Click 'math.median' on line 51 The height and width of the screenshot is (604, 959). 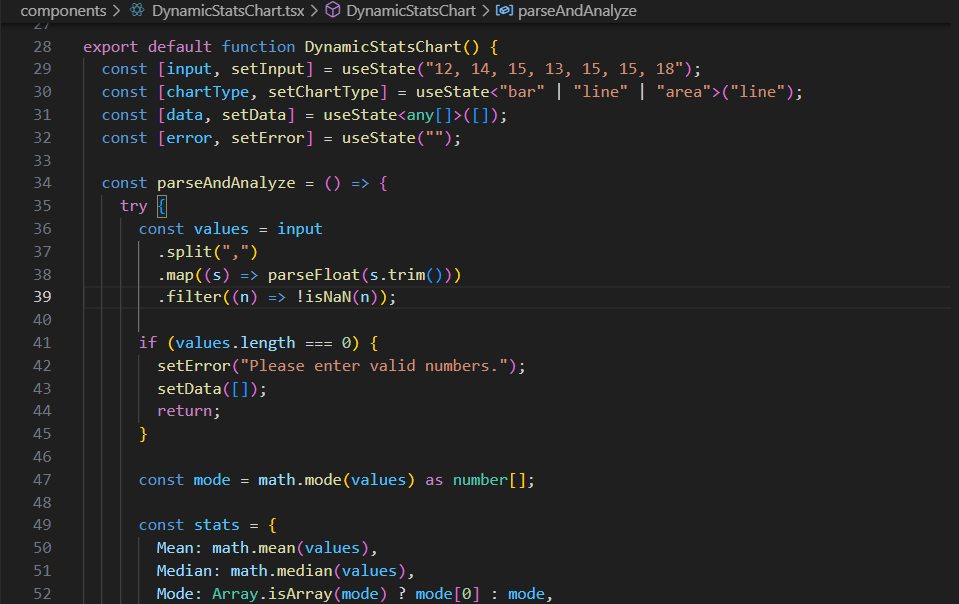(x=281, y=571)
